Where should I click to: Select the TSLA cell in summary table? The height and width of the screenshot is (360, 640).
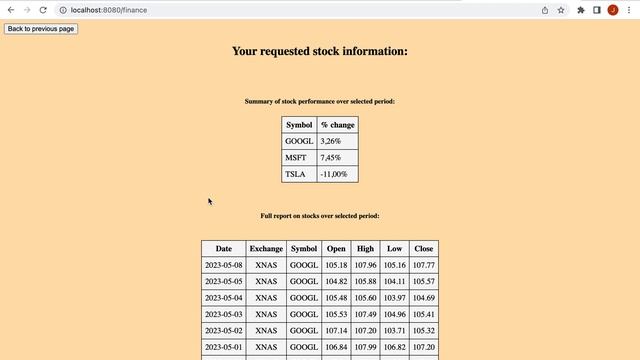coord(299,174)
